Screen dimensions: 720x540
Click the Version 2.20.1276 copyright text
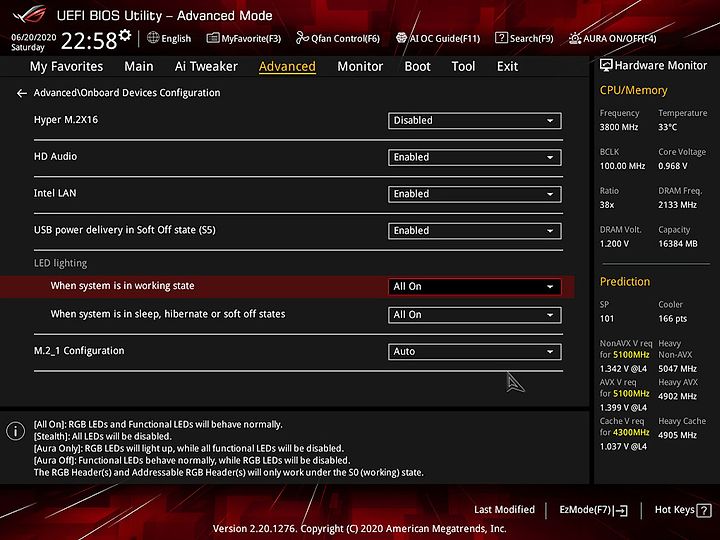360,529
